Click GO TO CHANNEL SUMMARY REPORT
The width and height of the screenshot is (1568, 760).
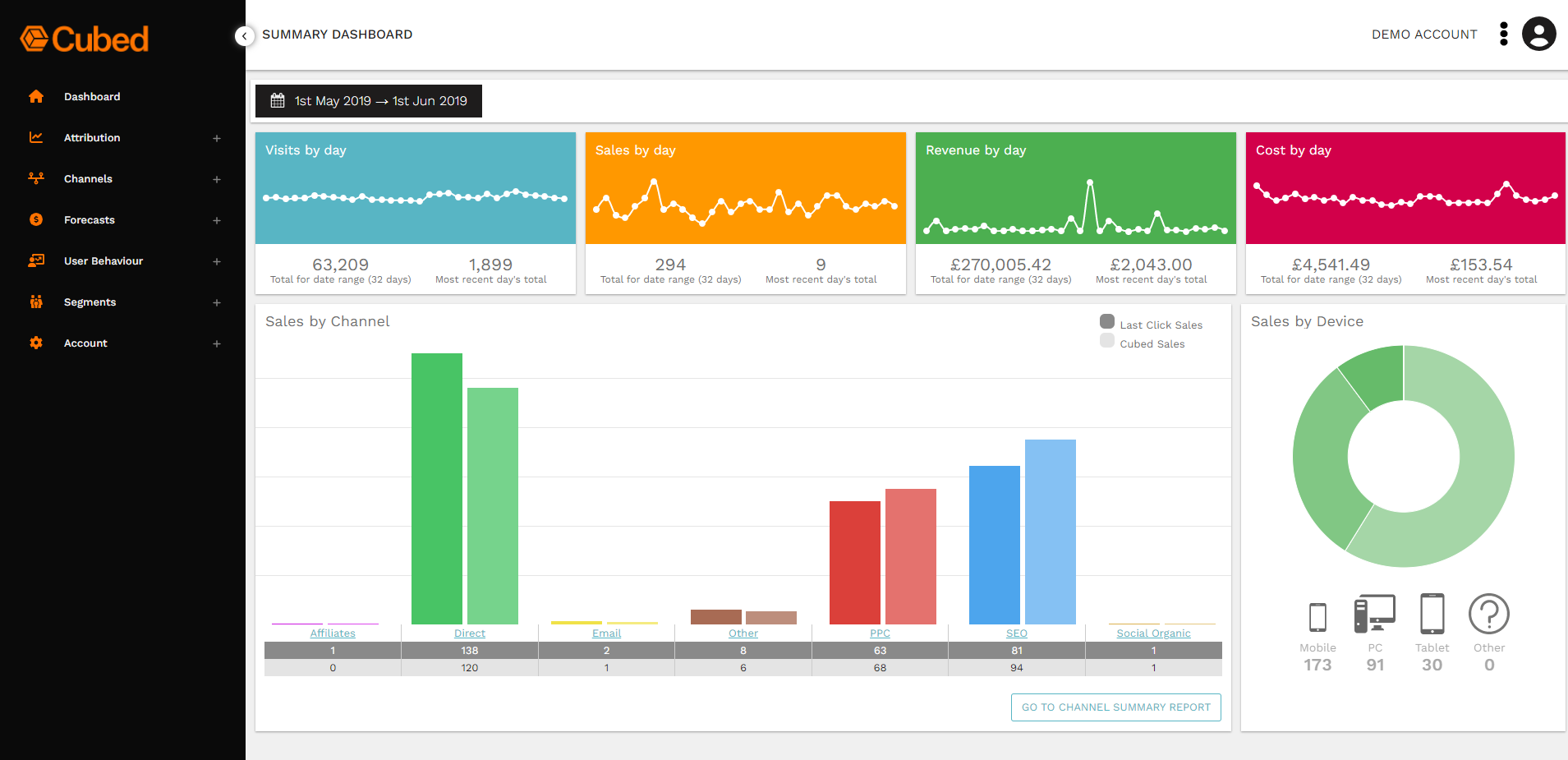pyautogui.click(x=1115, y=707)
